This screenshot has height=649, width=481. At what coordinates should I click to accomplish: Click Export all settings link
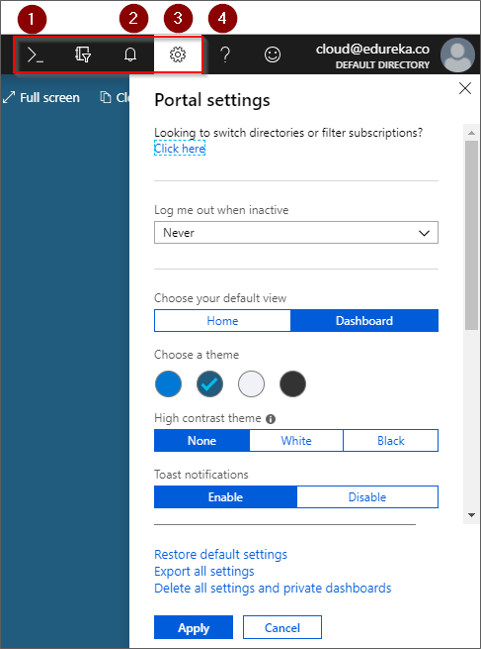(204, 571)
